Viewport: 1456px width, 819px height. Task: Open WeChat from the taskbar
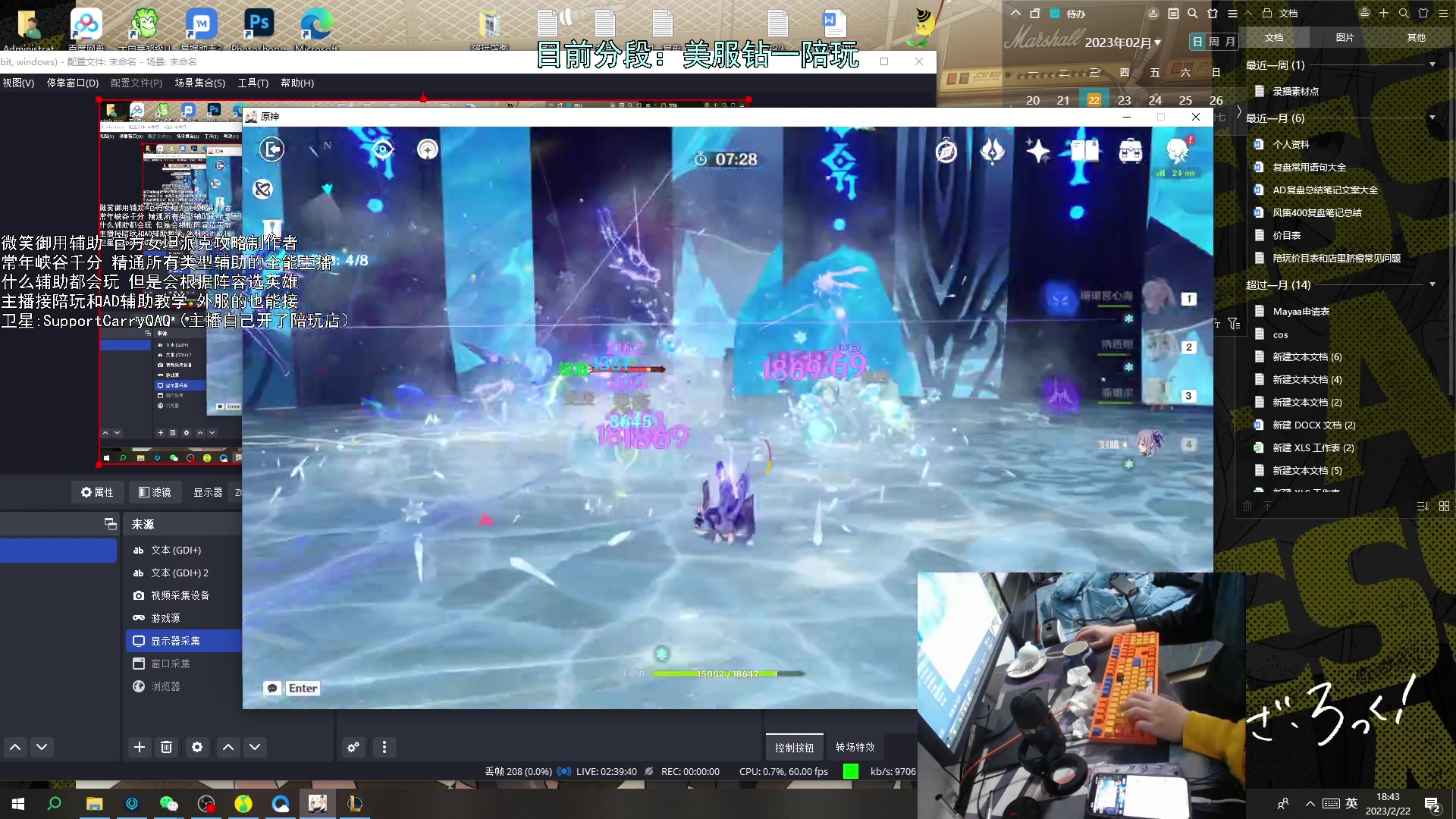coord(168,804)
